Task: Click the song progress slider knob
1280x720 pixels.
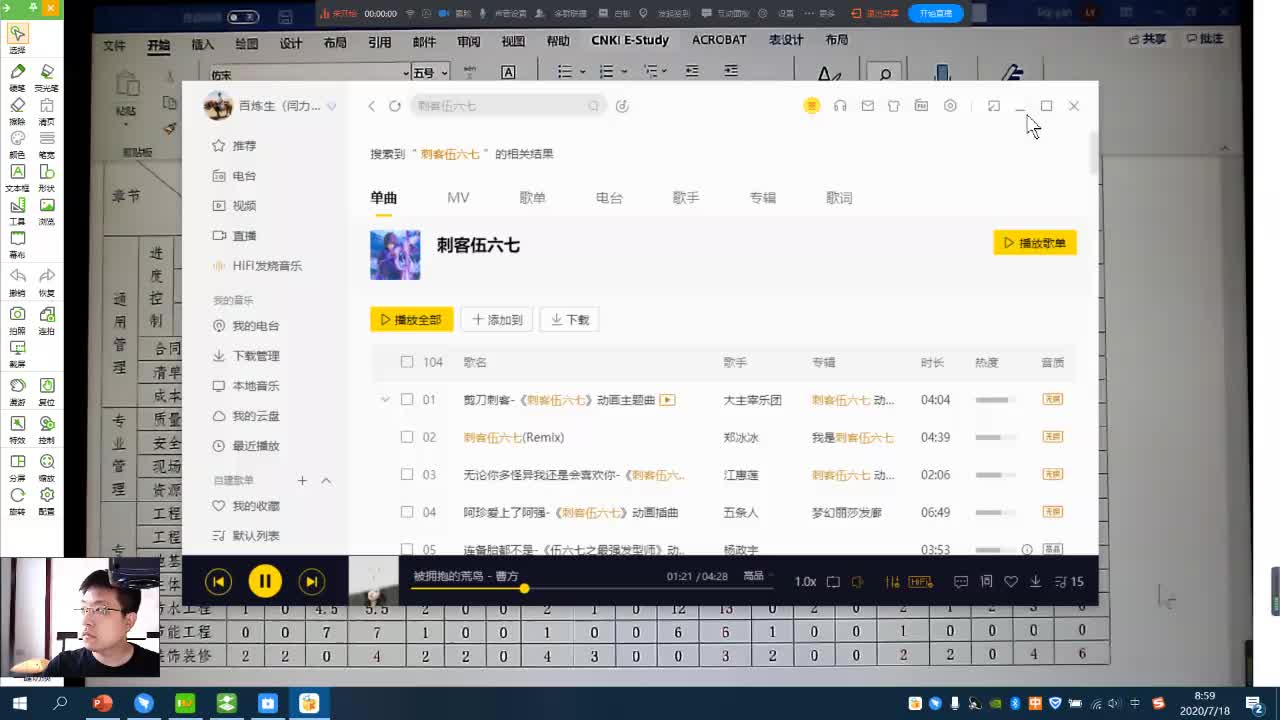Action: (524, 588)
